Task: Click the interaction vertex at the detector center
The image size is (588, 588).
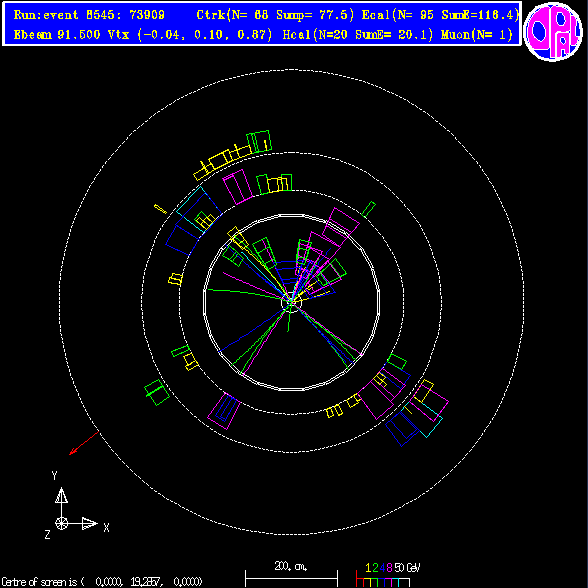Action: click(x=291, y=301)
